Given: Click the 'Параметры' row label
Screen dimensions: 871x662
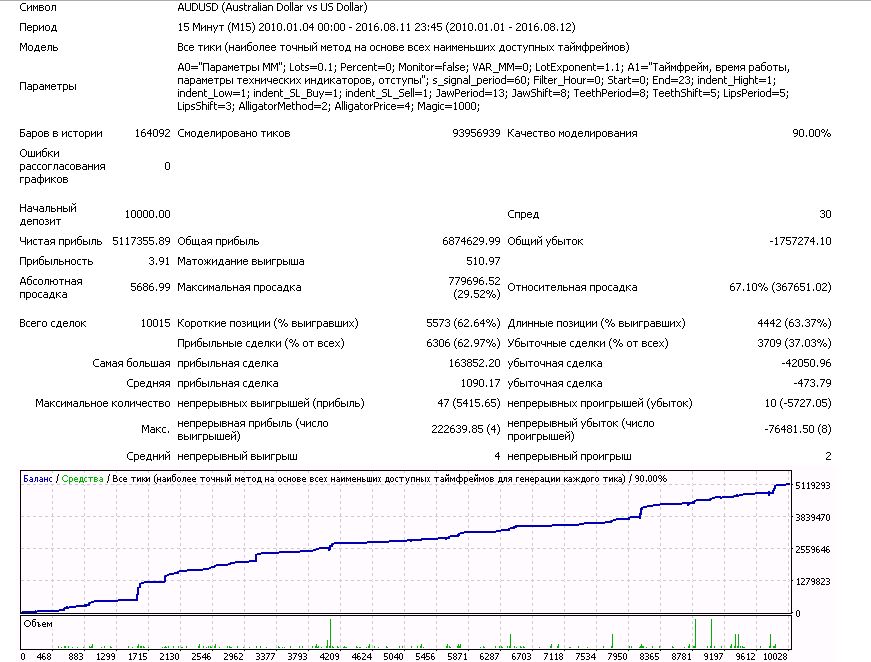Looking at the screenshot, I should pos(48,86).
